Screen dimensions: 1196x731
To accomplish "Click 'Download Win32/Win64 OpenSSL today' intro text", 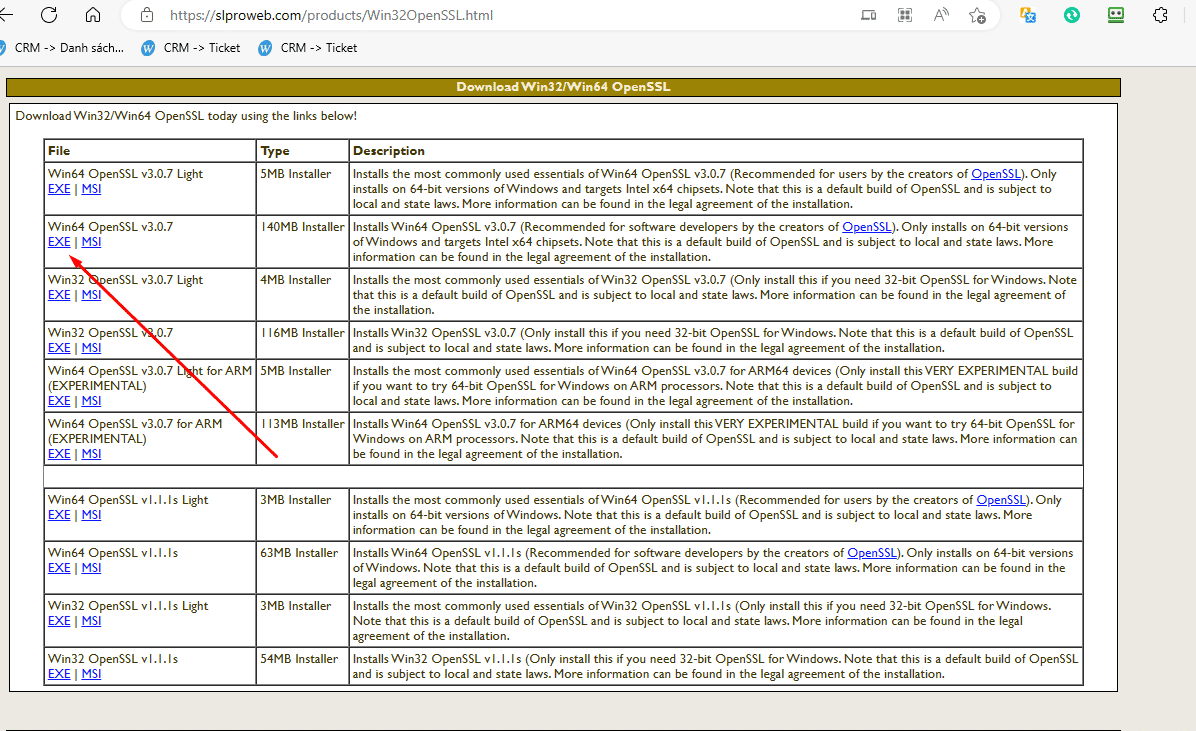I will pyautogui.click(x=186, y=116).
